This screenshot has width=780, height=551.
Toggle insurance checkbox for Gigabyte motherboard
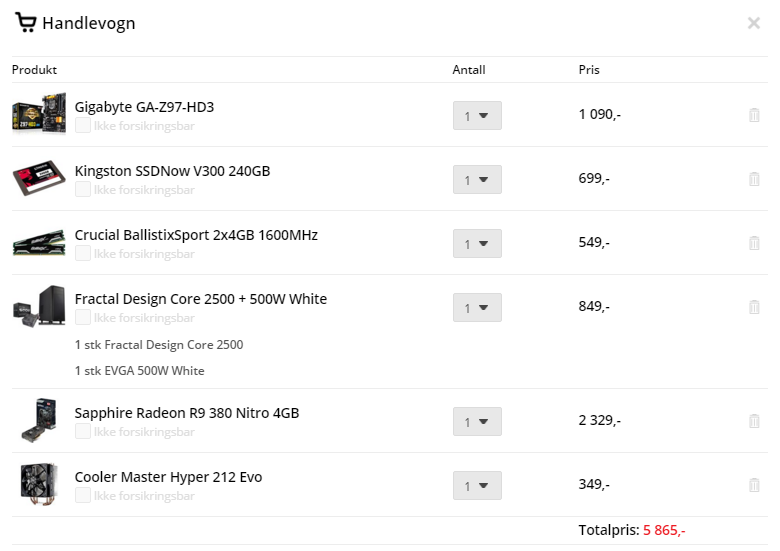point(83,125)
